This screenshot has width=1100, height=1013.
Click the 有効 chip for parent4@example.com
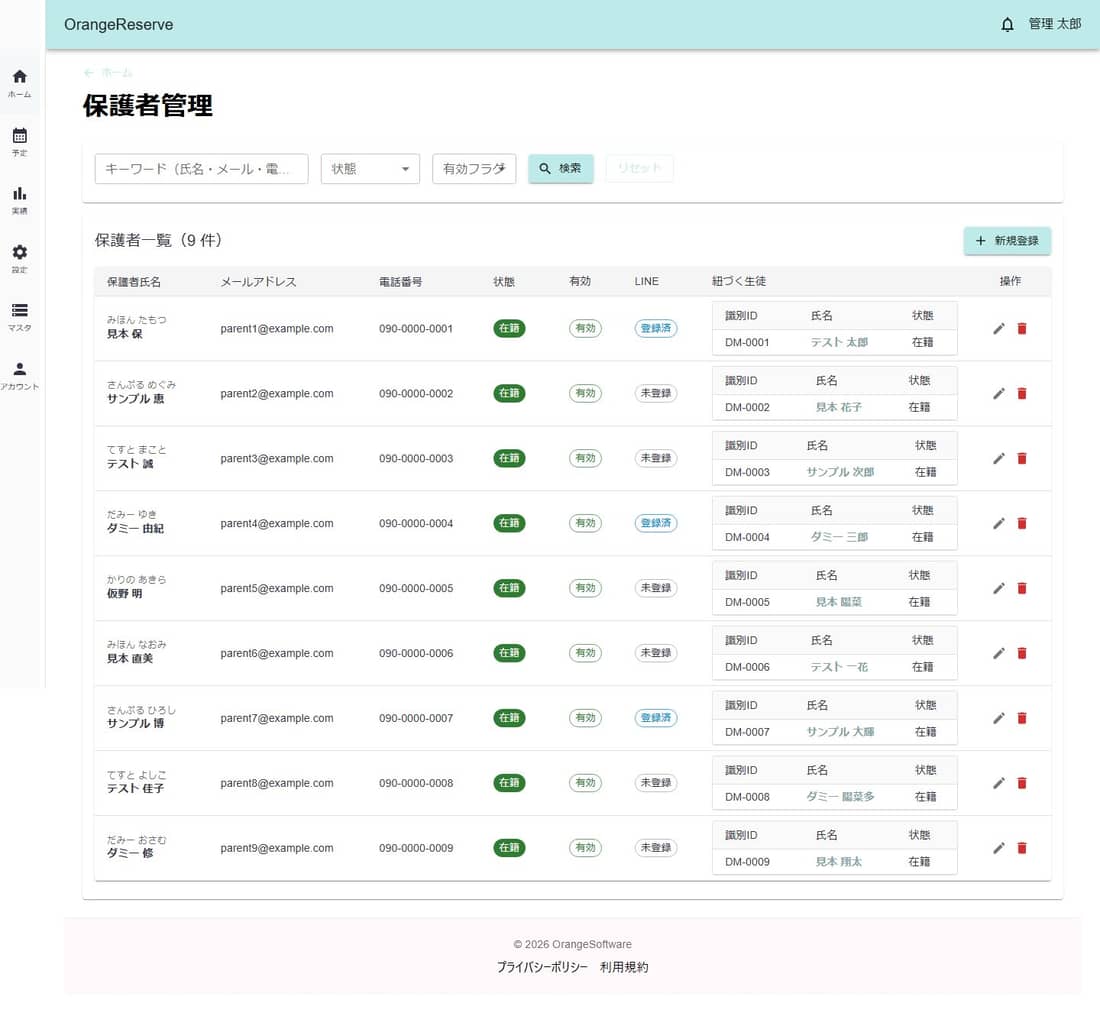[x=585, y=523]
